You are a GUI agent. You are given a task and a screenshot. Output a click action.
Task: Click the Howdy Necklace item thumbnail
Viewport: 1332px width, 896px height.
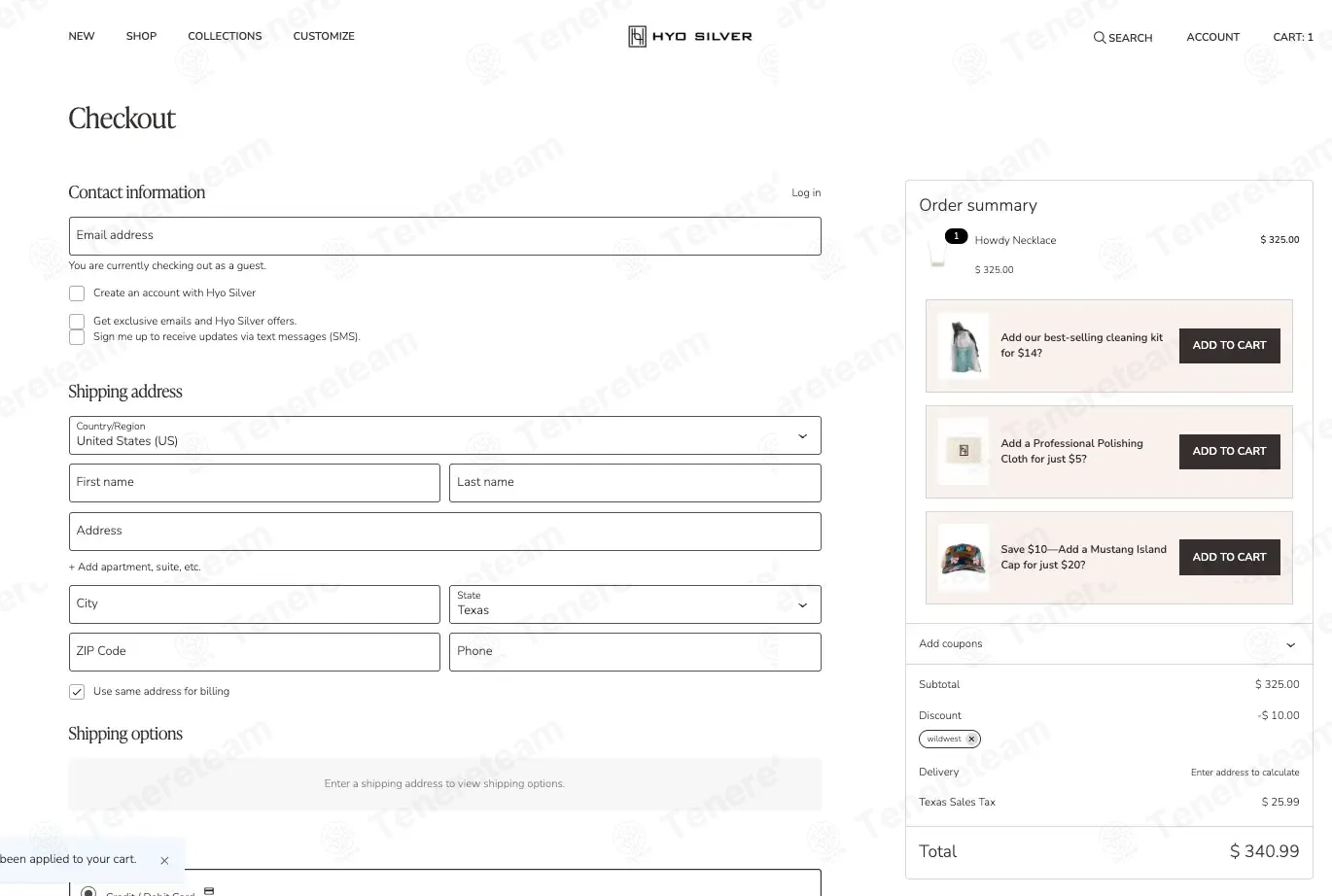(937, 255)
